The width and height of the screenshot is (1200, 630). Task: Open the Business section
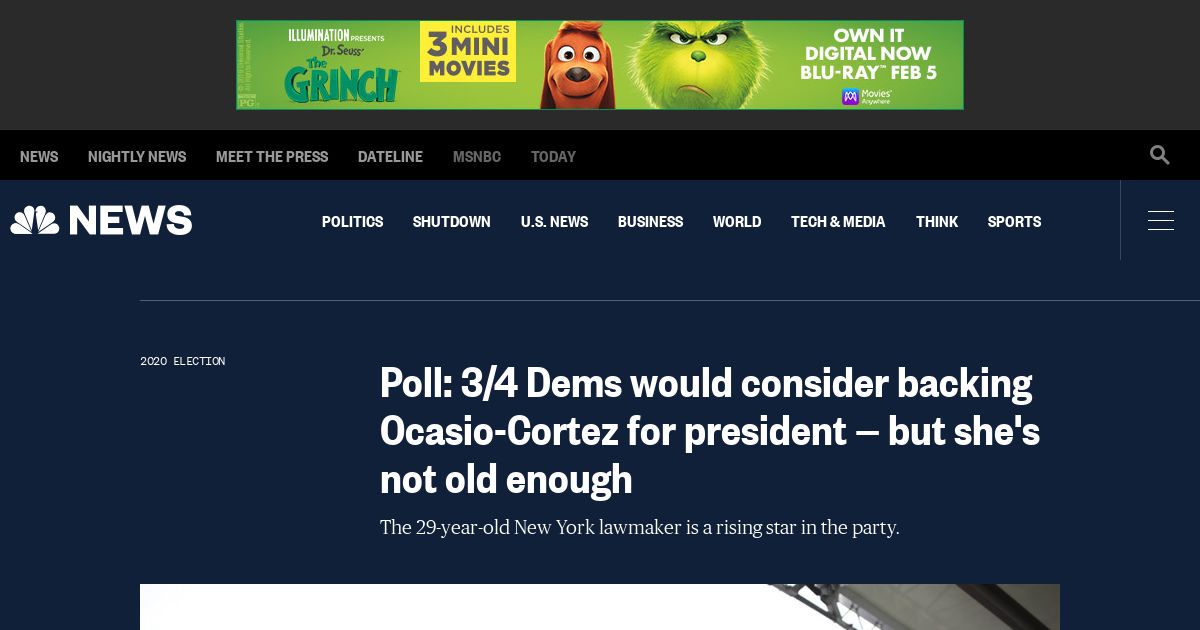click(x=650, y=222)
